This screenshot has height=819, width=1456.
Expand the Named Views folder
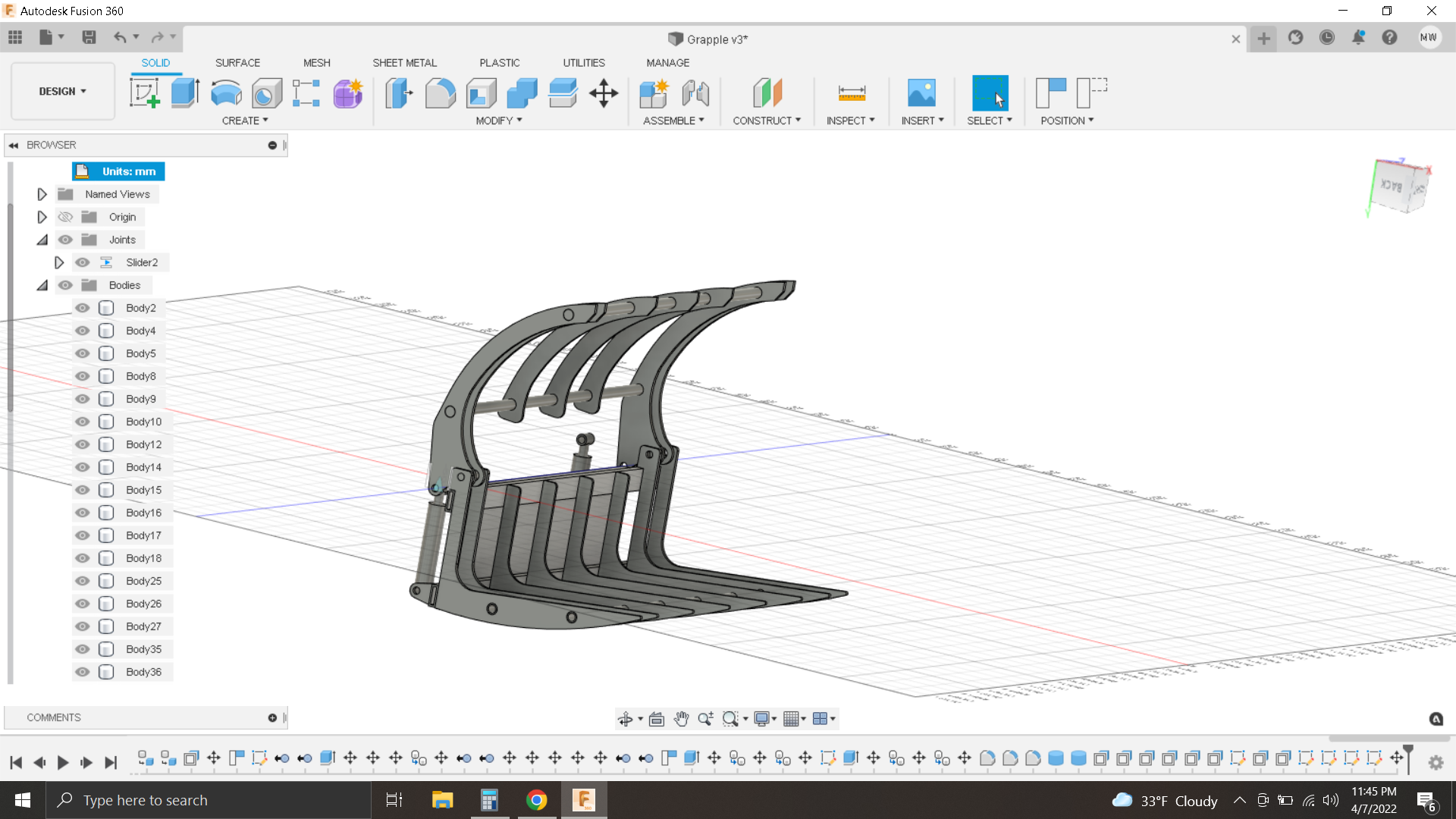coord(42,194)
